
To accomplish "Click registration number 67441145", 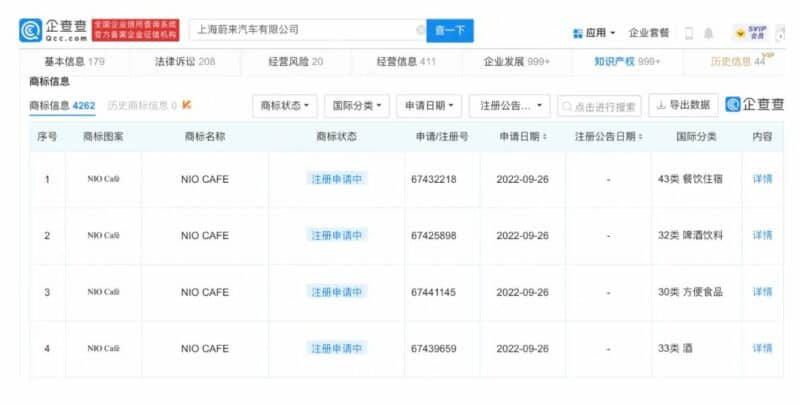I will (434, 293).
